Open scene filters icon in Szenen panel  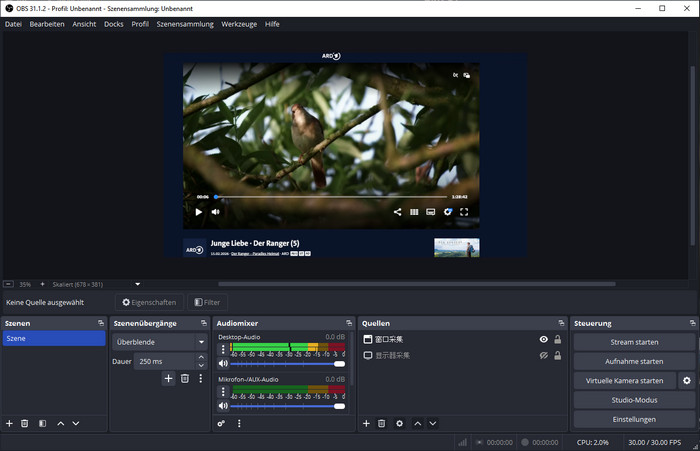42,423
